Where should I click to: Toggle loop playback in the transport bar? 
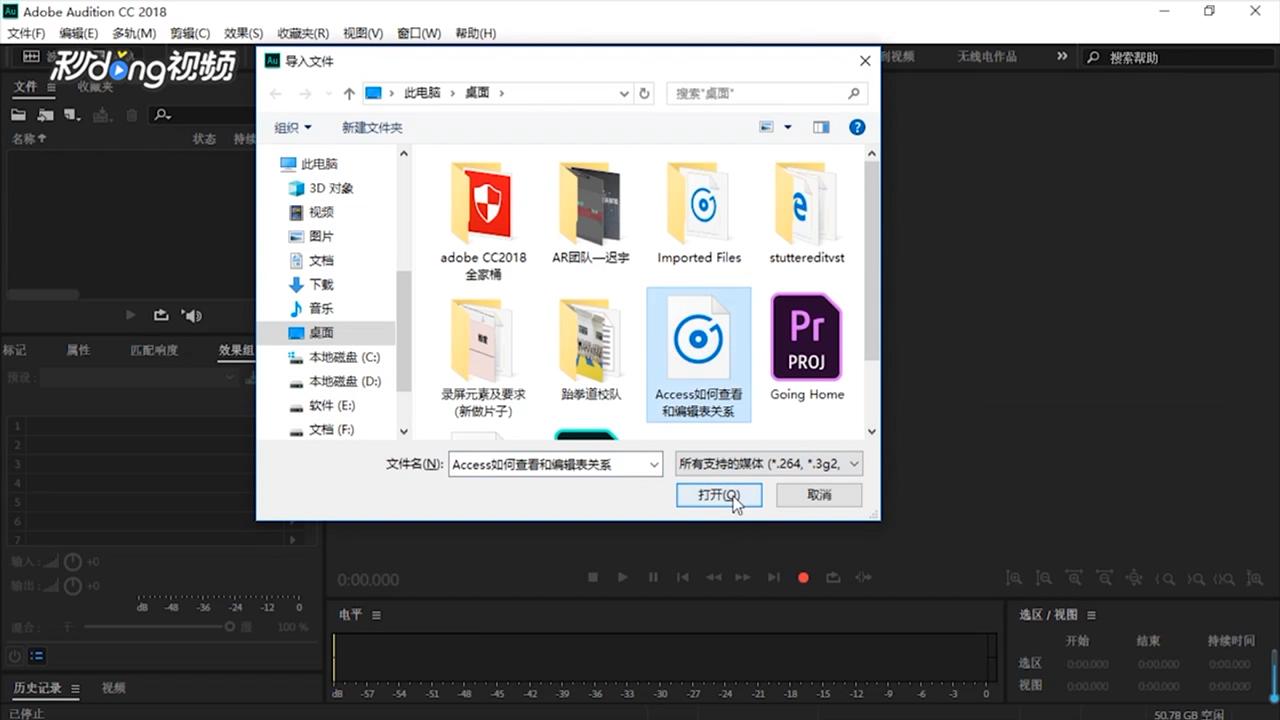[x=833, y=577]
